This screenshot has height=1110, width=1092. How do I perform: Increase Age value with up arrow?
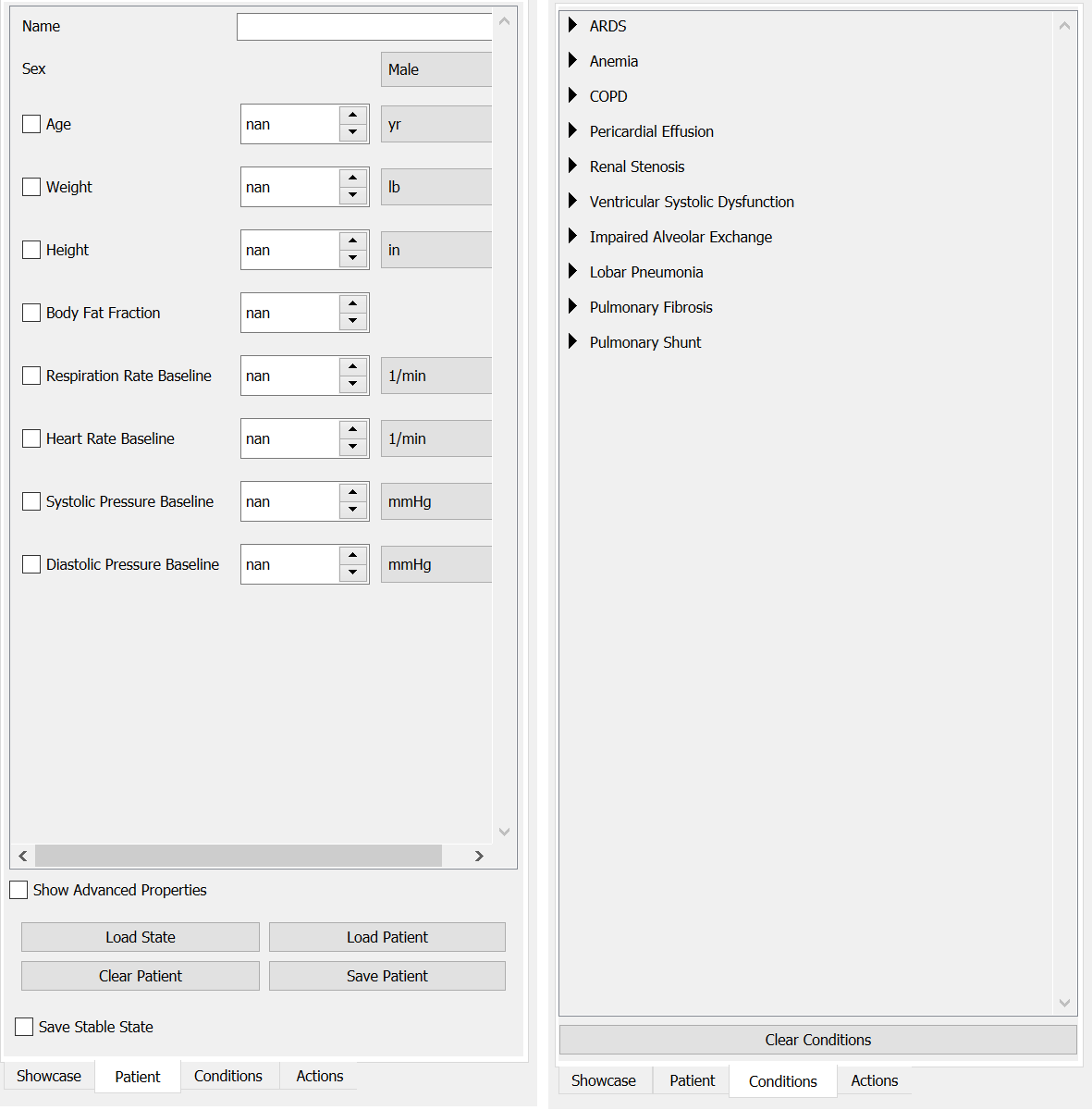click(x=353, y=116)
